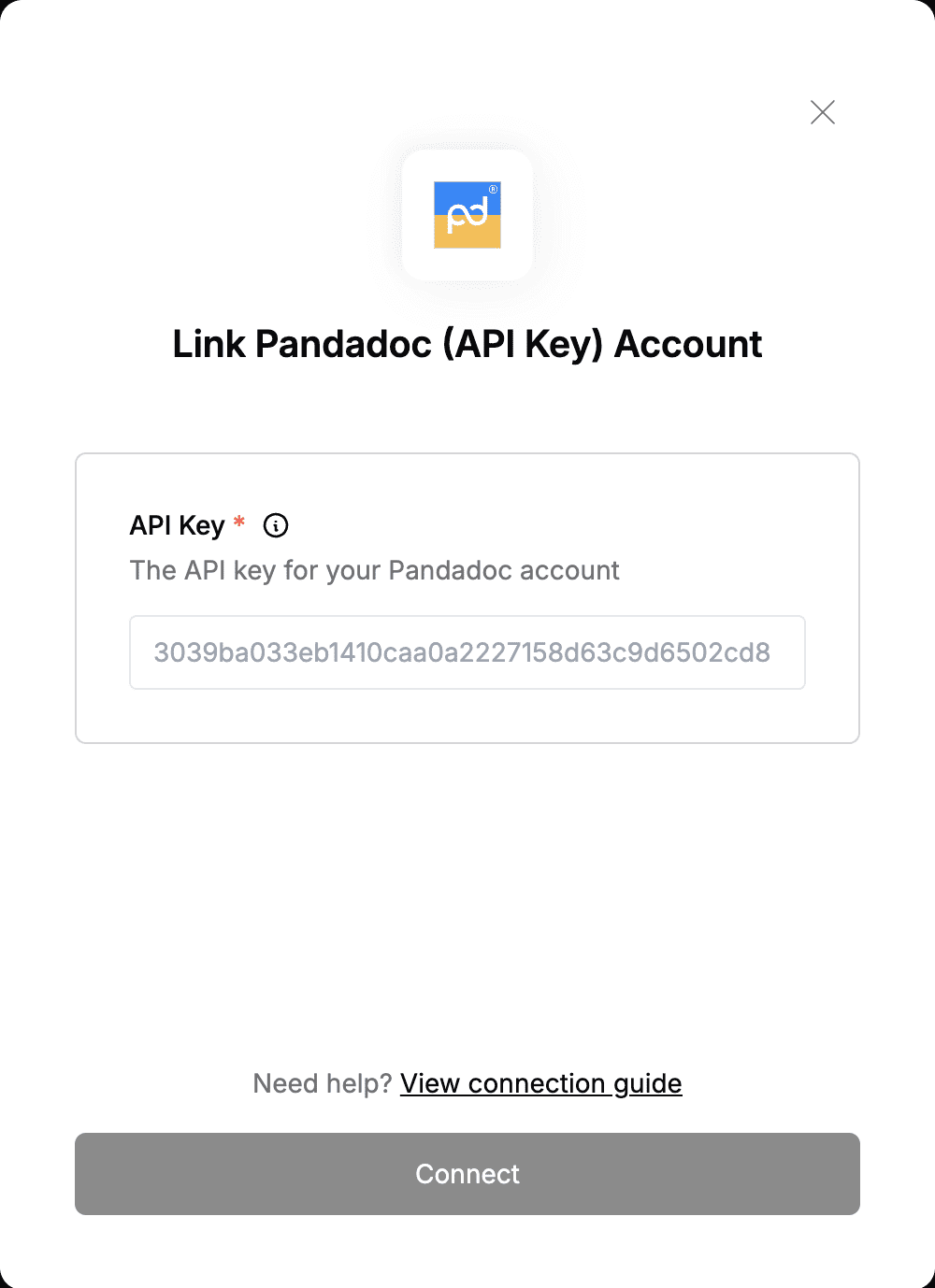
Task: Click inside the placeholder key textbox
Action: pos(467,652)
